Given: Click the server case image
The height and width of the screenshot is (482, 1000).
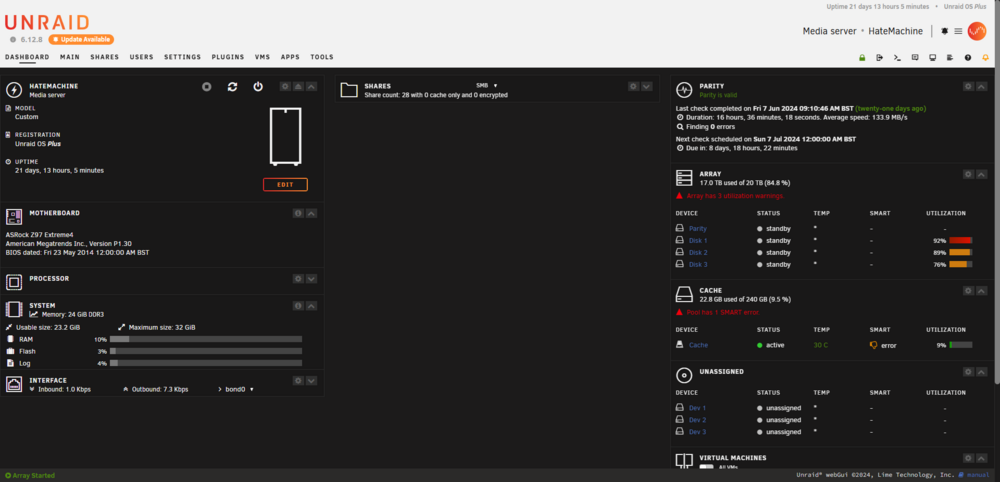Looking at the screenshot, I should pos(285,136).
